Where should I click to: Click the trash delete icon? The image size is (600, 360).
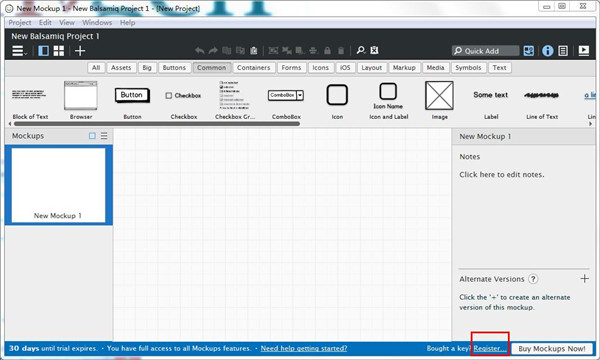point(341,50)
